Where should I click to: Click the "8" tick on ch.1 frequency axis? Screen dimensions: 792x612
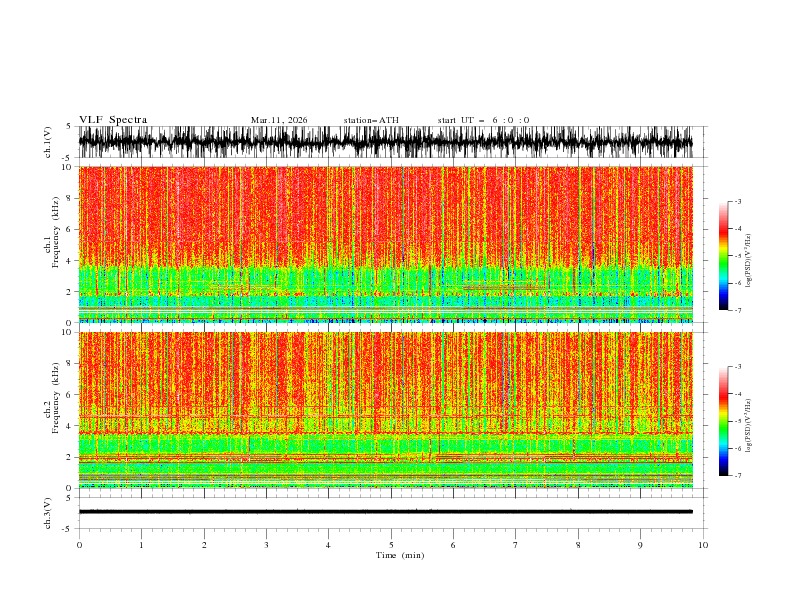point(70,198)
